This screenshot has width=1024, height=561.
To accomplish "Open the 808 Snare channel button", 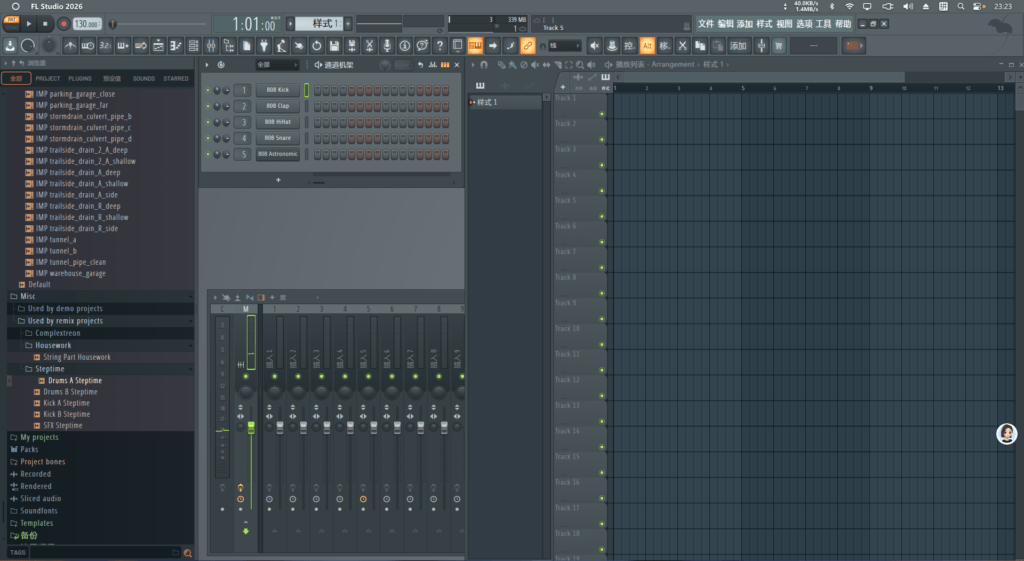I will click(x=278, y=138).
